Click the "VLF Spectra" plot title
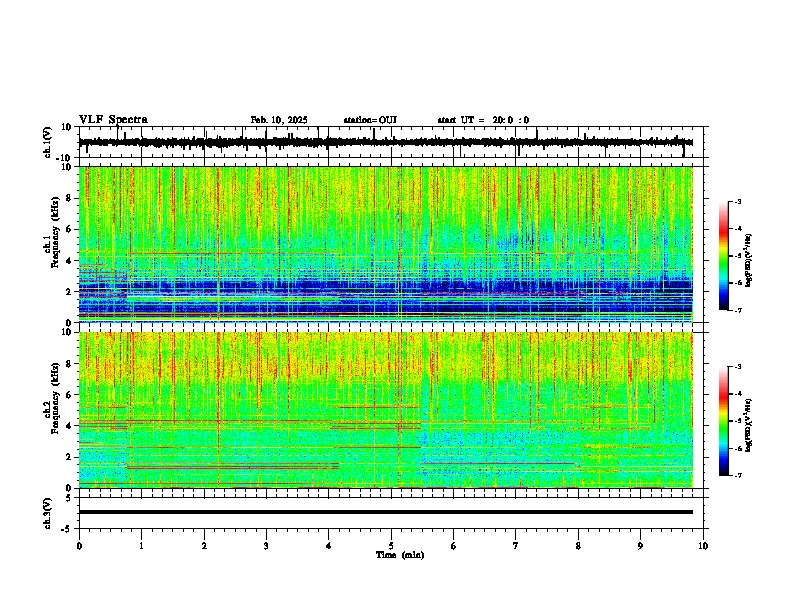Image resolution: width=792 pixels, height=612 pixels. pyautogui.click(x=113, y=120)
